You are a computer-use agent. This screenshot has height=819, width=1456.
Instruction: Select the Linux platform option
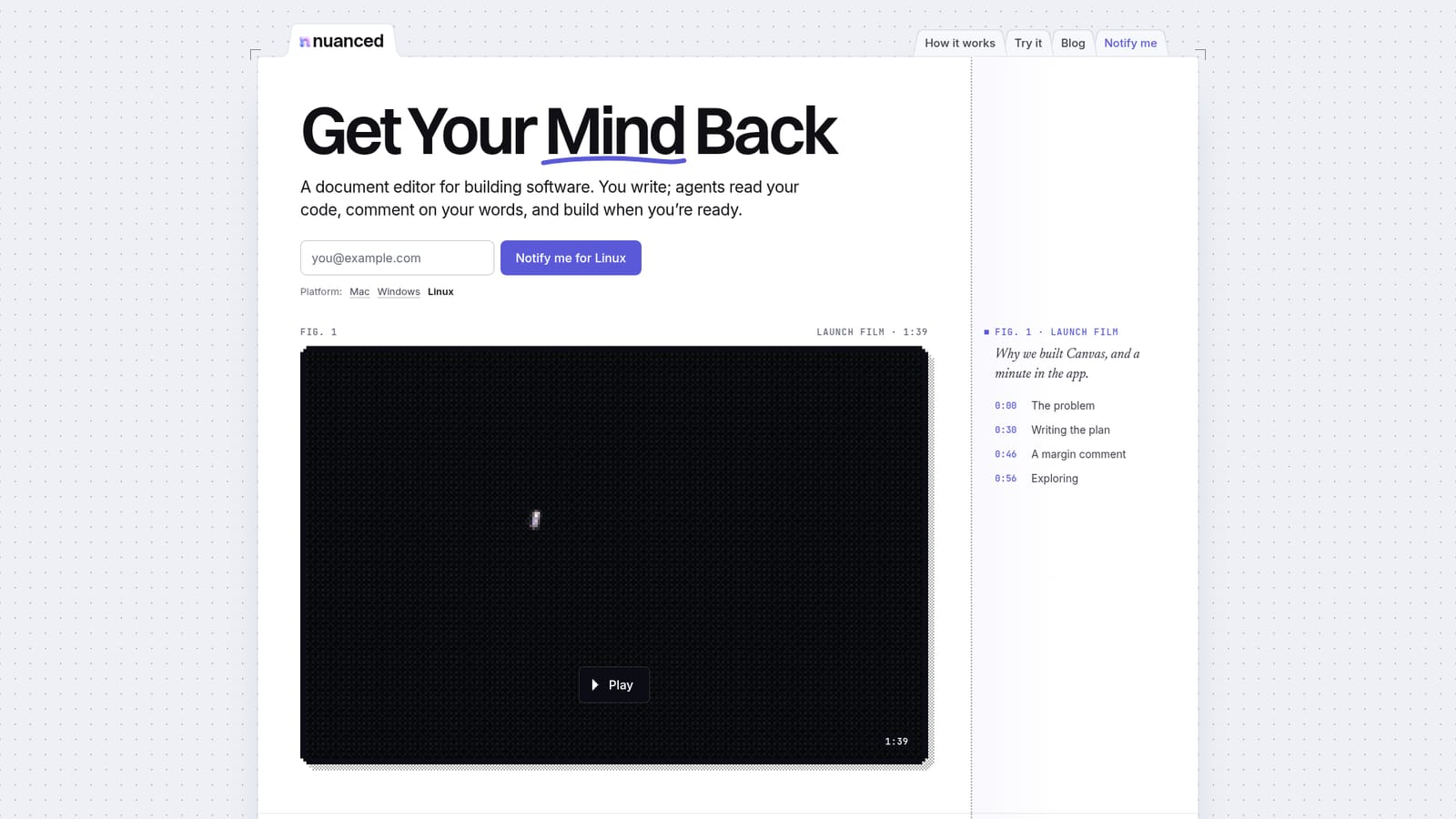coord(440,292)
